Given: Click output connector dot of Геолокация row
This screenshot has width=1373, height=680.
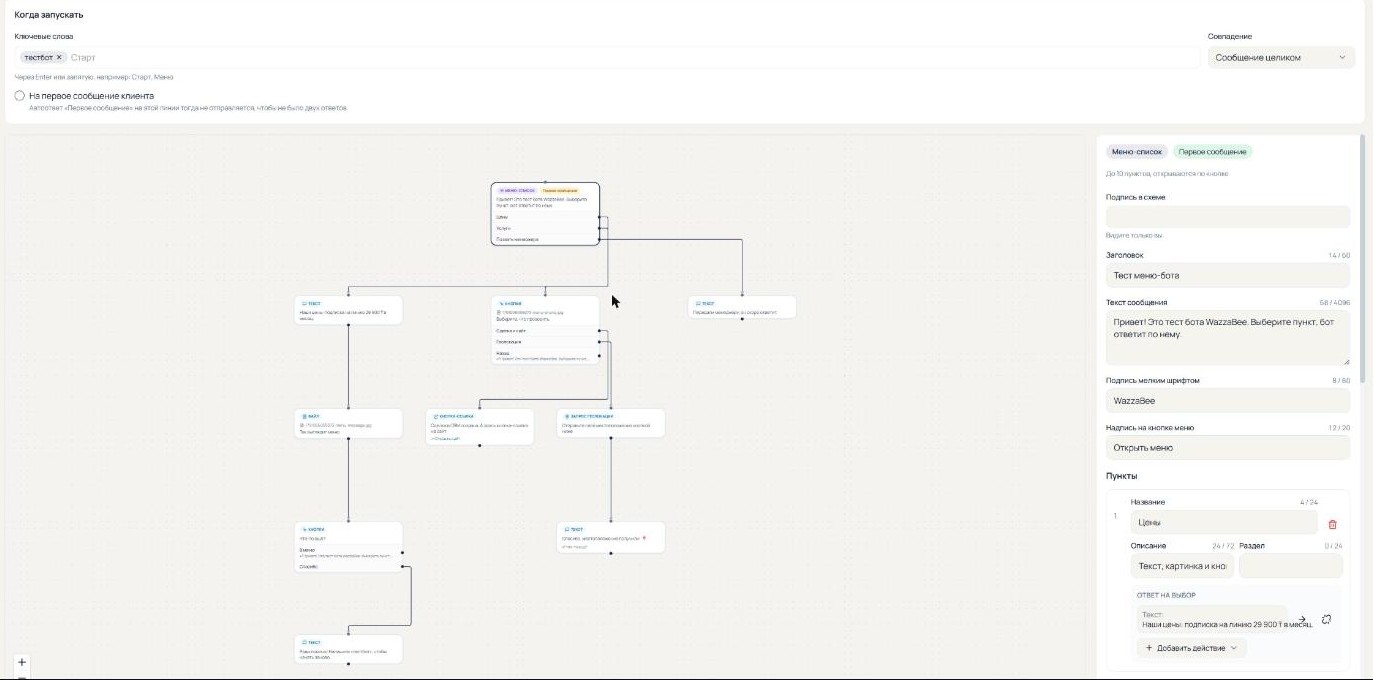Looking at the screenshot, I should pos(599,342).
